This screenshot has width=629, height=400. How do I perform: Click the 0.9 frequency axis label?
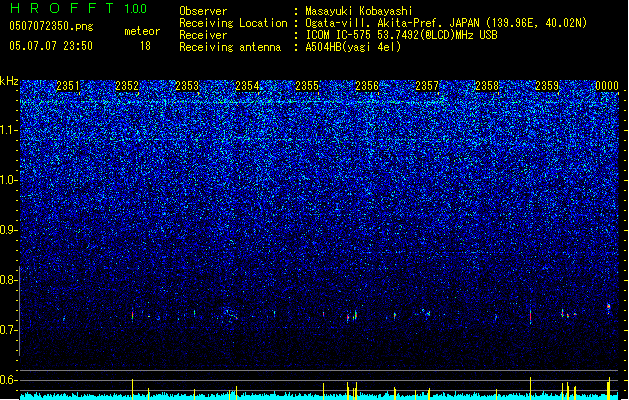tap(9, 230)
